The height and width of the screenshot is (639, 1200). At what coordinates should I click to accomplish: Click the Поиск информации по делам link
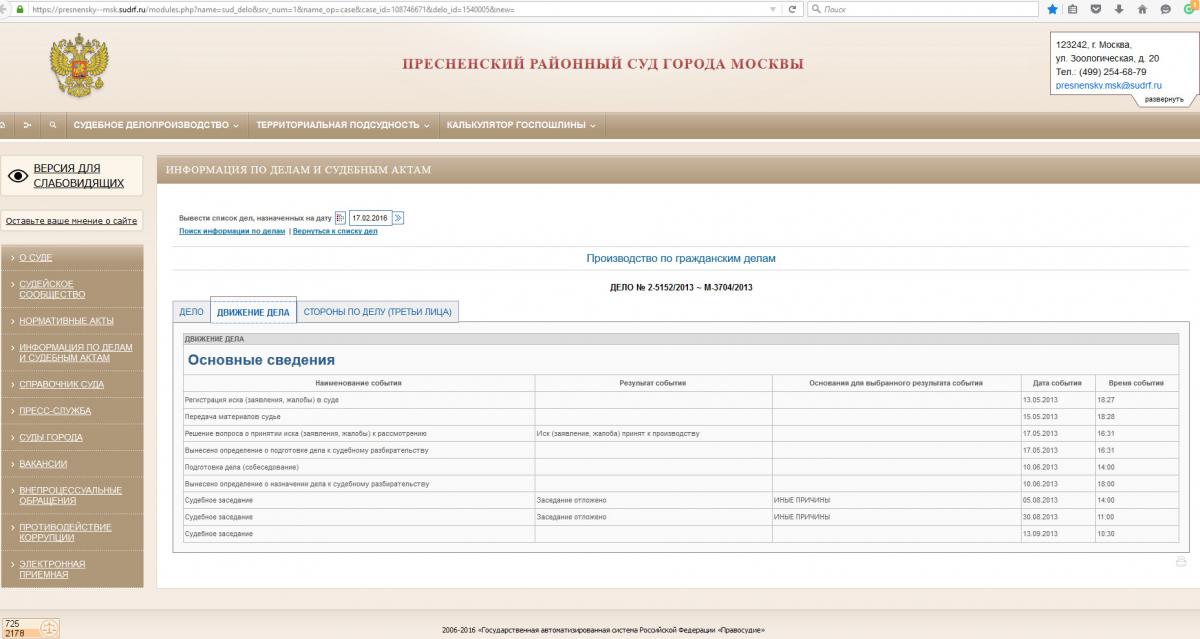232,231
